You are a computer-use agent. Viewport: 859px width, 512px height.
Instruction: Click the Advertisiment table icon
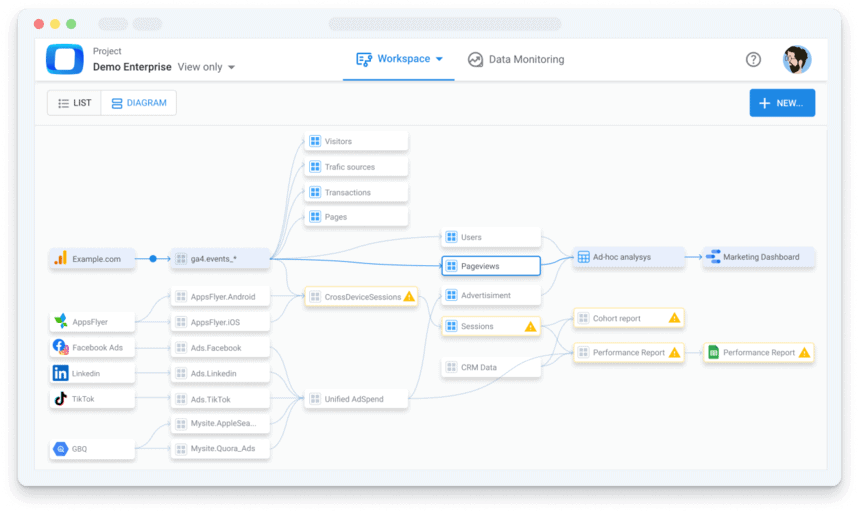tap(451, 295)
